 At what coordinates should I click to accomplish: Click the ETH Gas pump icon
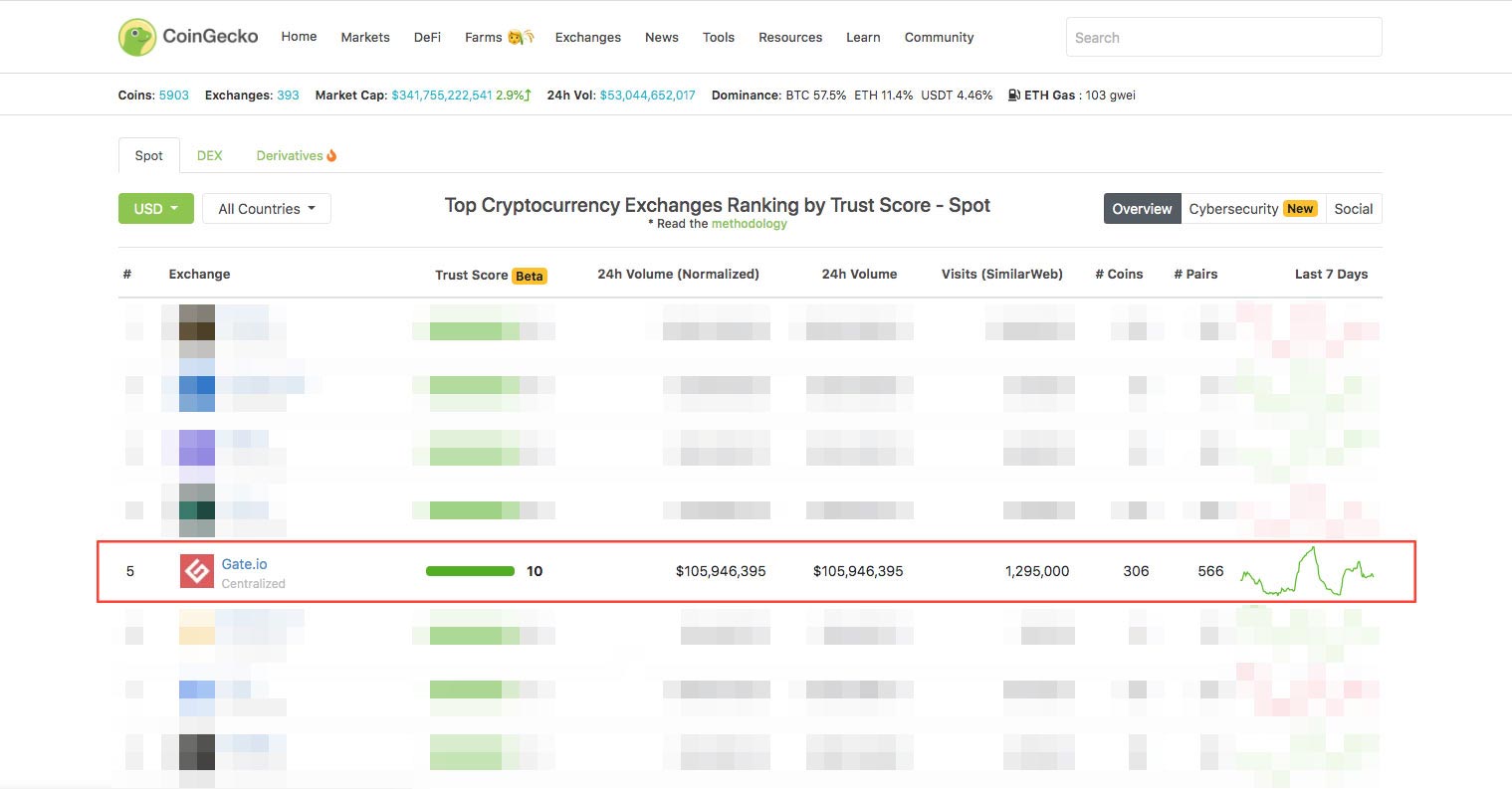coord(1013,96)
